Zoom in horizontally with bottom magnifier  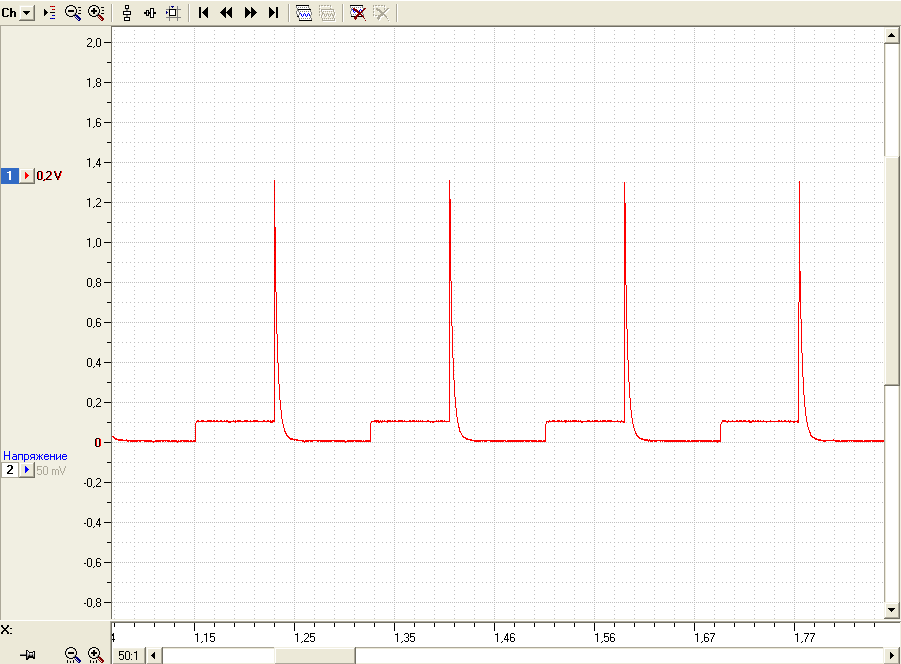tap(96, 654)
